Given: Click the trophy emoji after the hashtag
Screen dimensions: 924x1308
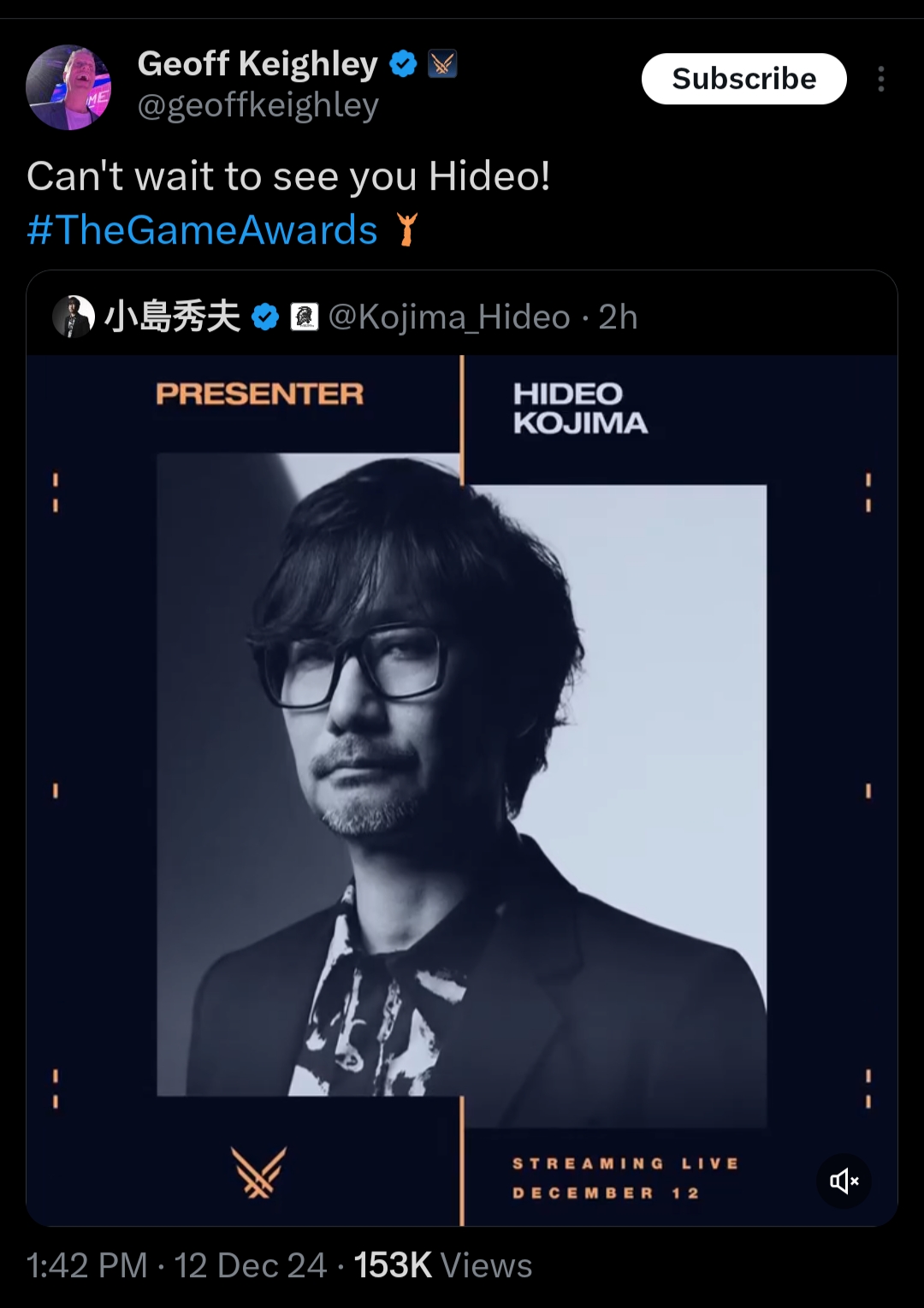Looking at the screenshot, I should (408, 229).
